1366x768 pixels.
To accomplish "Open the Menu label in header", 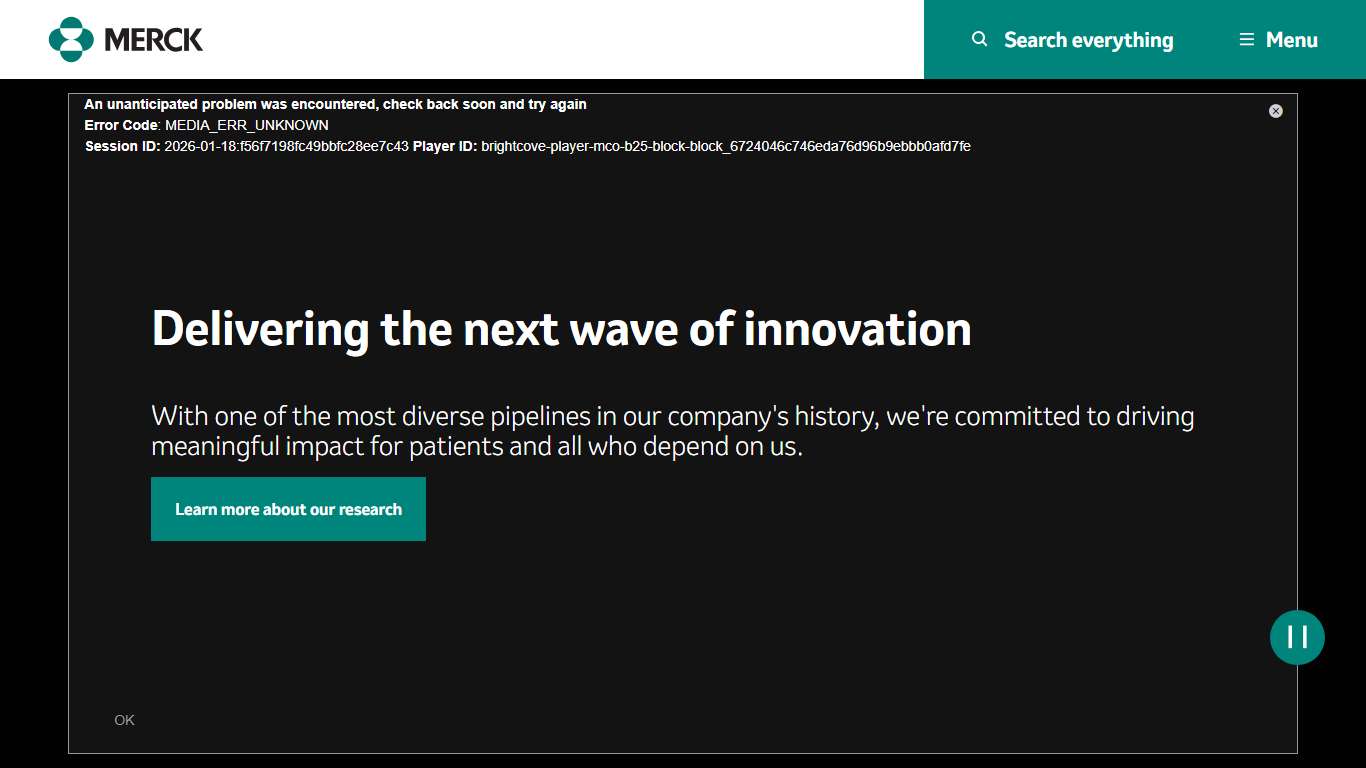I will (x=1291, y=40).
